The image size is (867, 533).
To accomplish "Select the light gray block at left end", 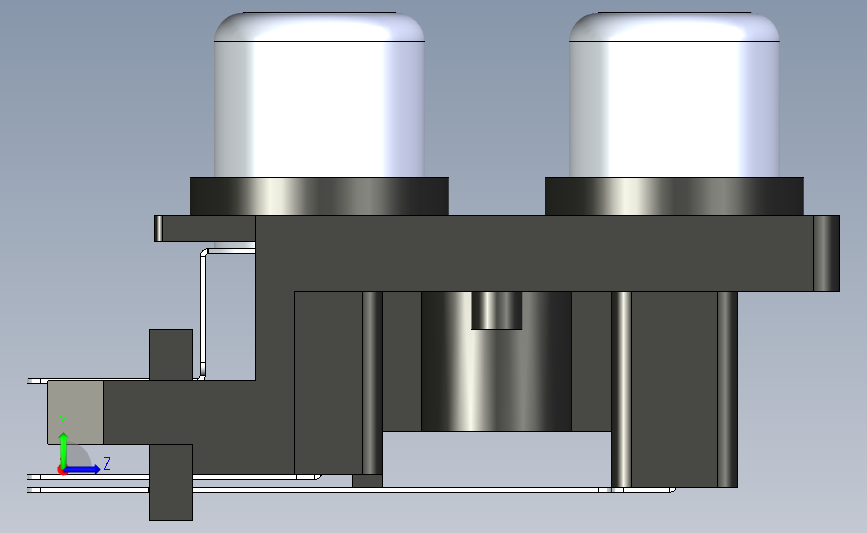I will pos(75,412).
